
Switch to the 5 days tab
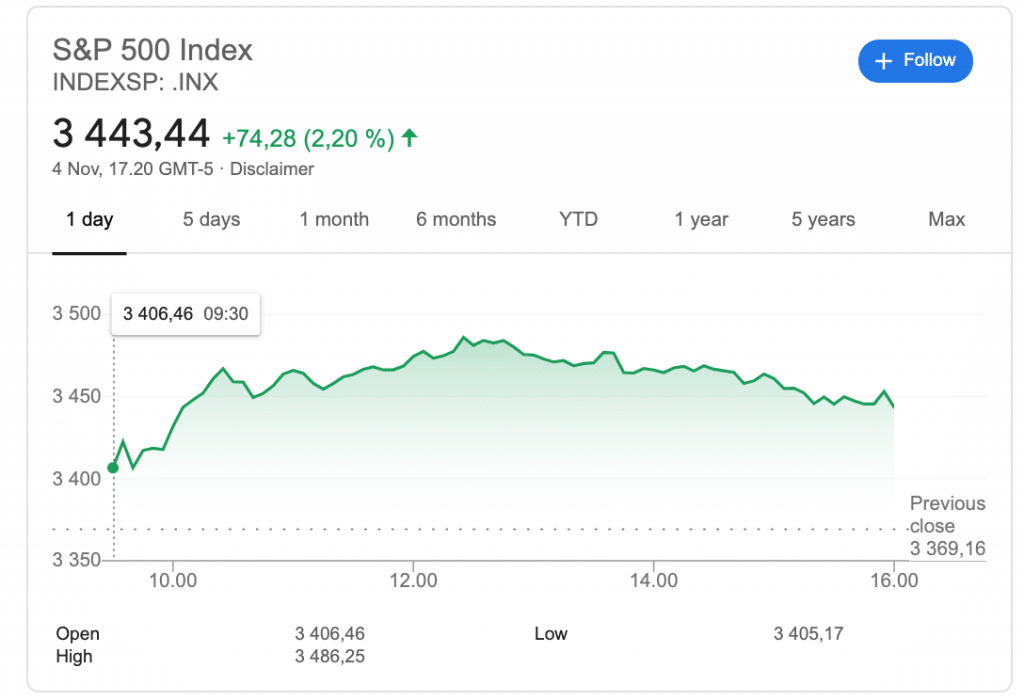(x=211, y=220)
